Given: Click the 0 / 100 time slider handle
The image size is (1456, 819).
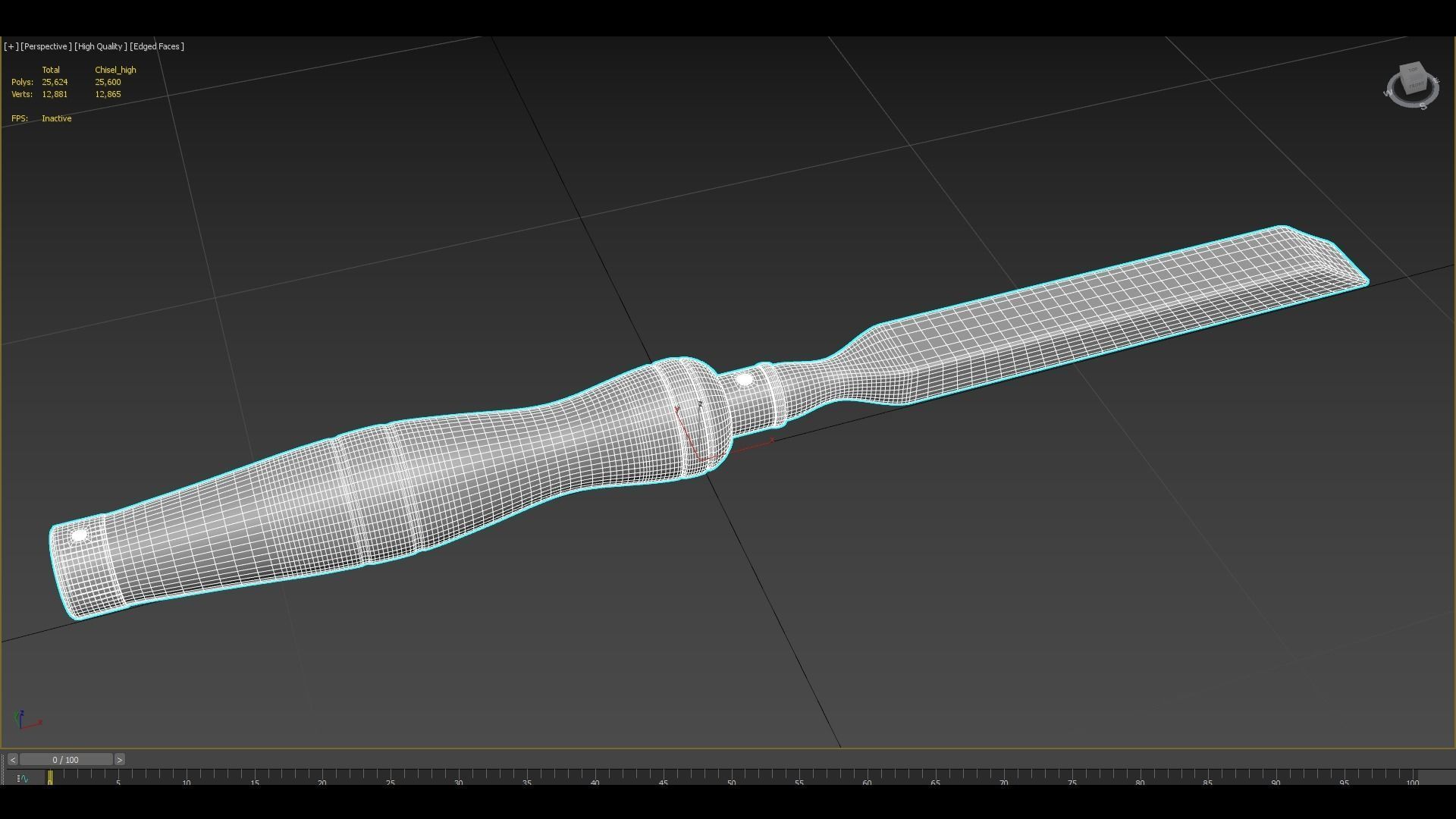Looking at the screenshot, I should 66,760.
